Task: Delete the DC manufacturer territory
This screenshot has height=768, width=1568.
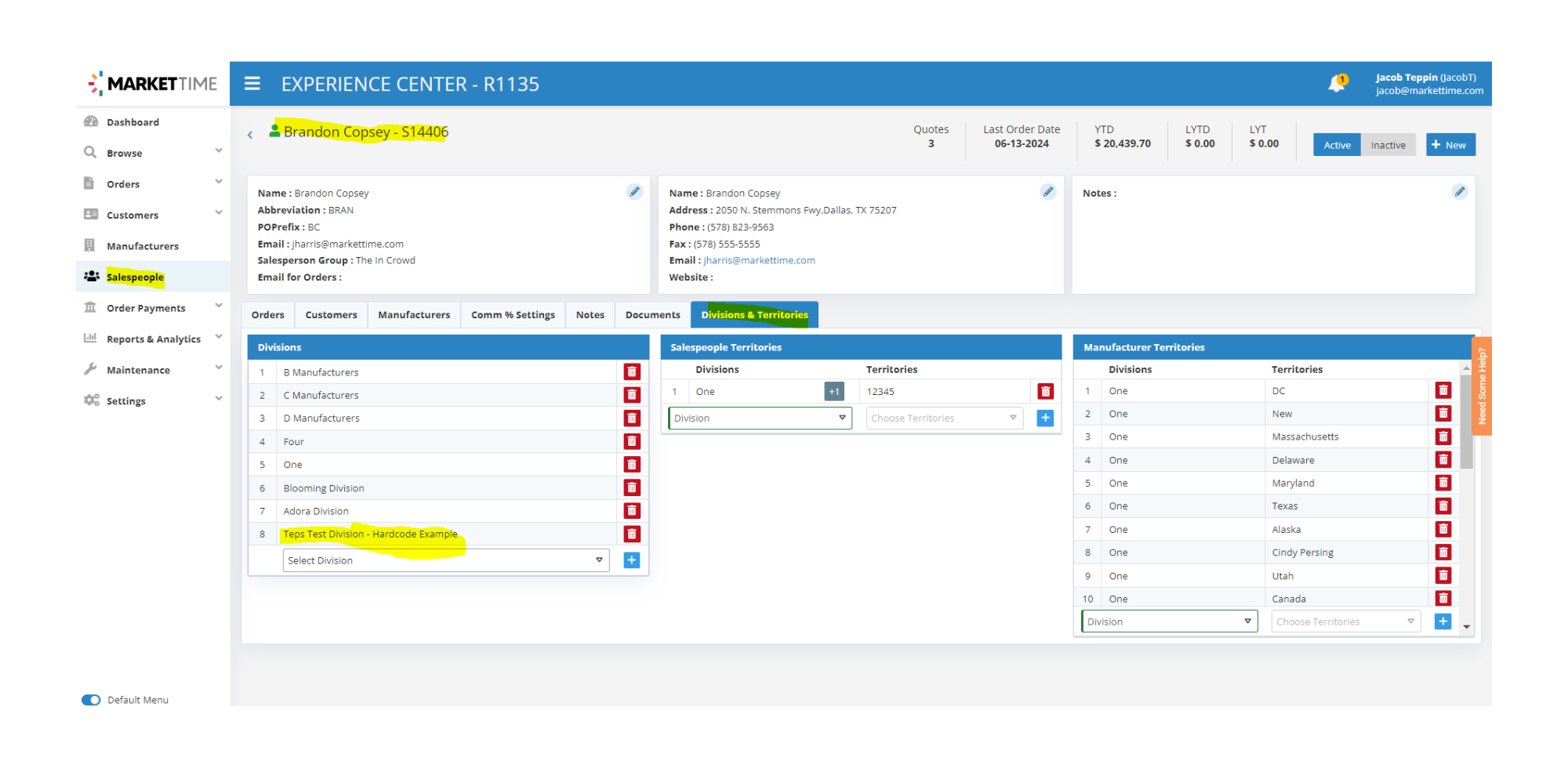Action: (x=1443, y=390)
